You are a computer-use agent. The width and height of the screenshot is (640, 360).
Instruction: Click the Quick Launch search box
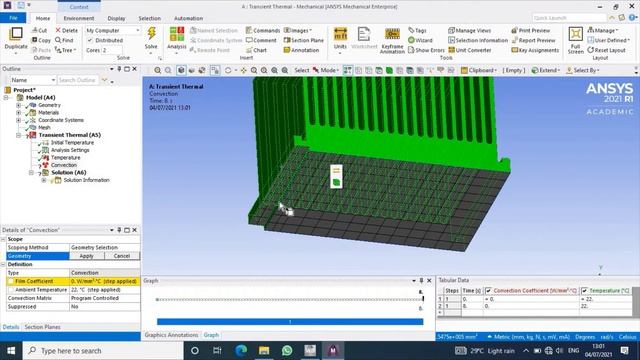(569, 18)
